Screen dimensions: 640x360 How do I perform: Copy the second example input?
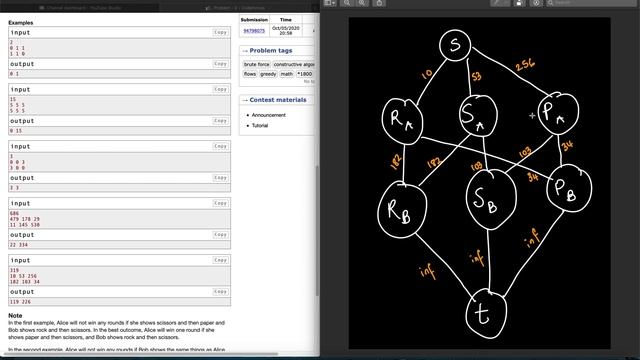click(x=220, y=89)
